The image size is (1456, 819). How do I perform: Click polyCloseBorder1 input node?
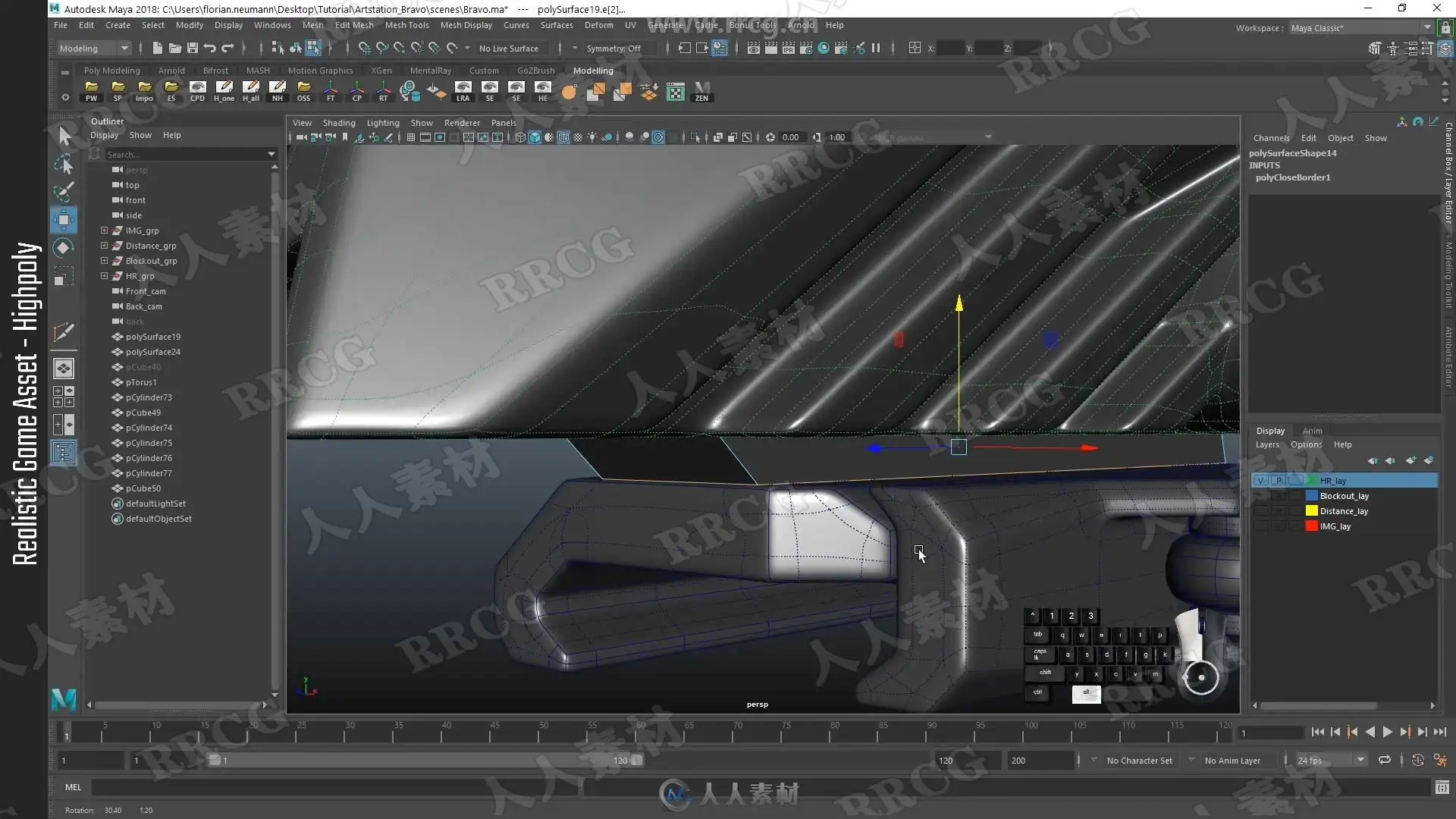pyautogui.click(x=1293, y=177)
